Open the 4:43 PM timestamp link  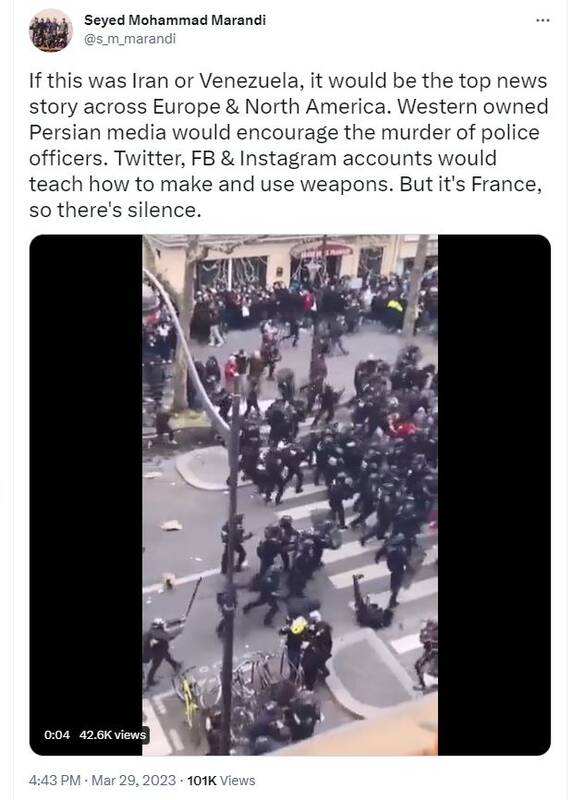coord(55,781)
